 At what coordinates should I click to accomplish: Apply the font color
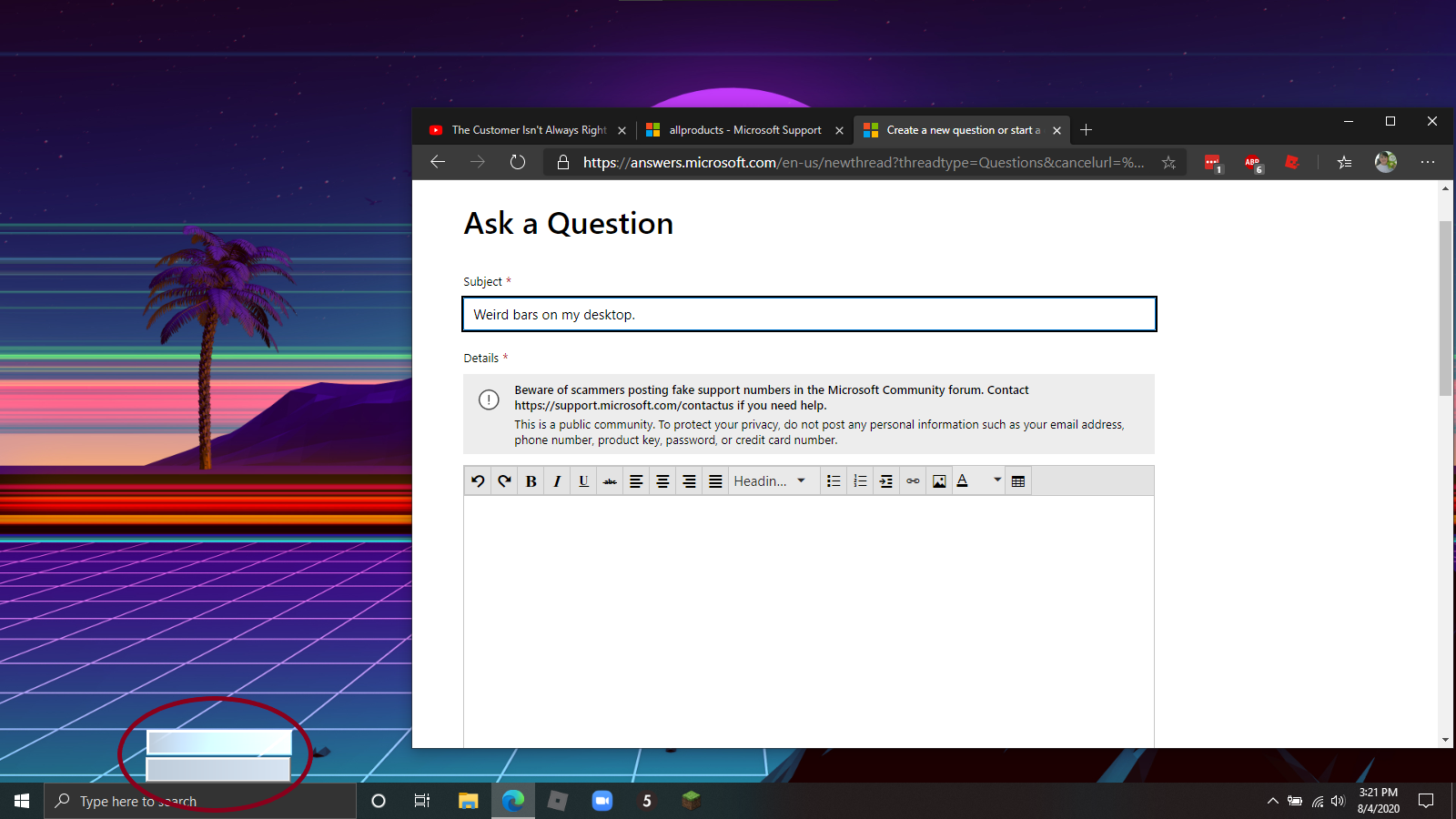963,481
